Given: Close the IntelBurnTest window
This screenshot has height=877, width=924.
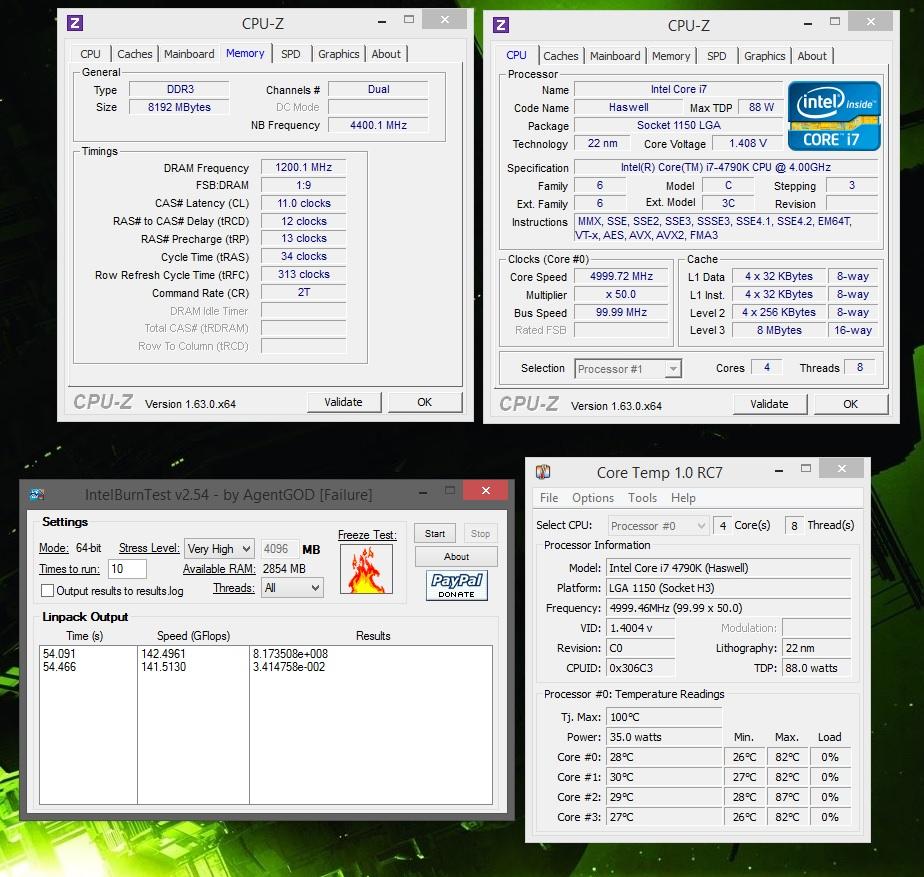Looking at the screenshot, I should coord(485,490).
